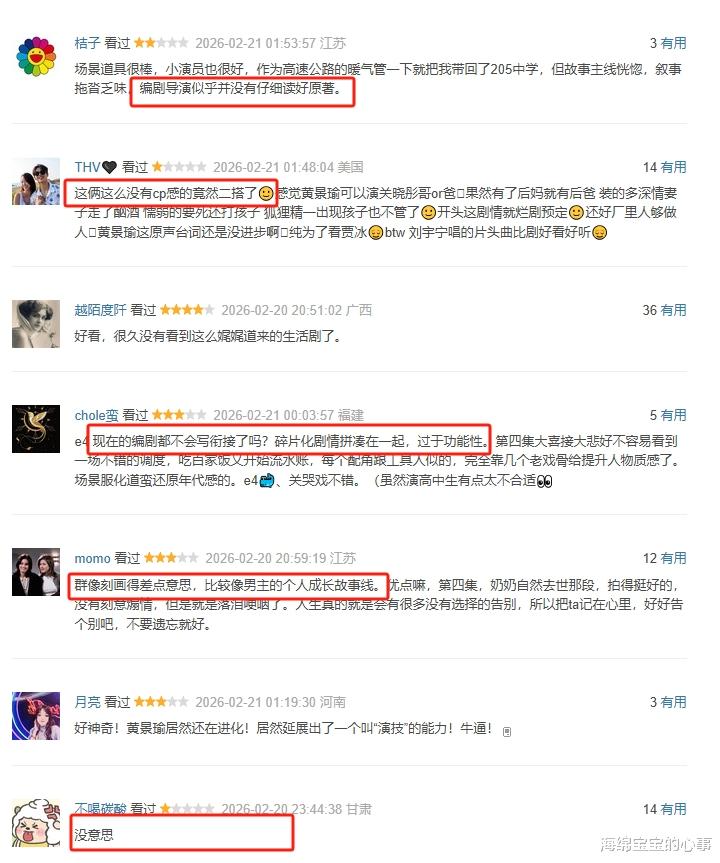Open 越陌度阡's vintage portrait avatar
Screen dimensions: 720x863
pyautogui.click(x=36, y=324)
